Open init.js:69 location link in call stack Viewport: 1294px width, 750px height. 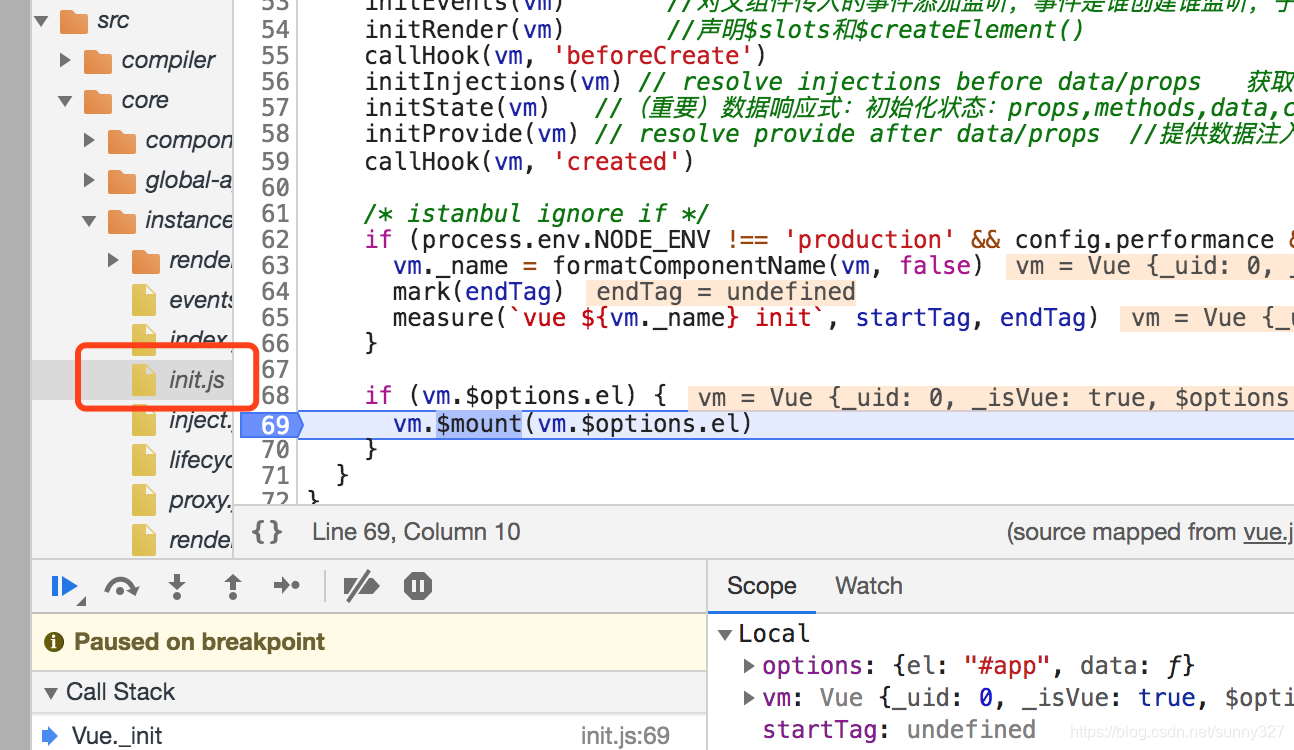pos(625,736)
